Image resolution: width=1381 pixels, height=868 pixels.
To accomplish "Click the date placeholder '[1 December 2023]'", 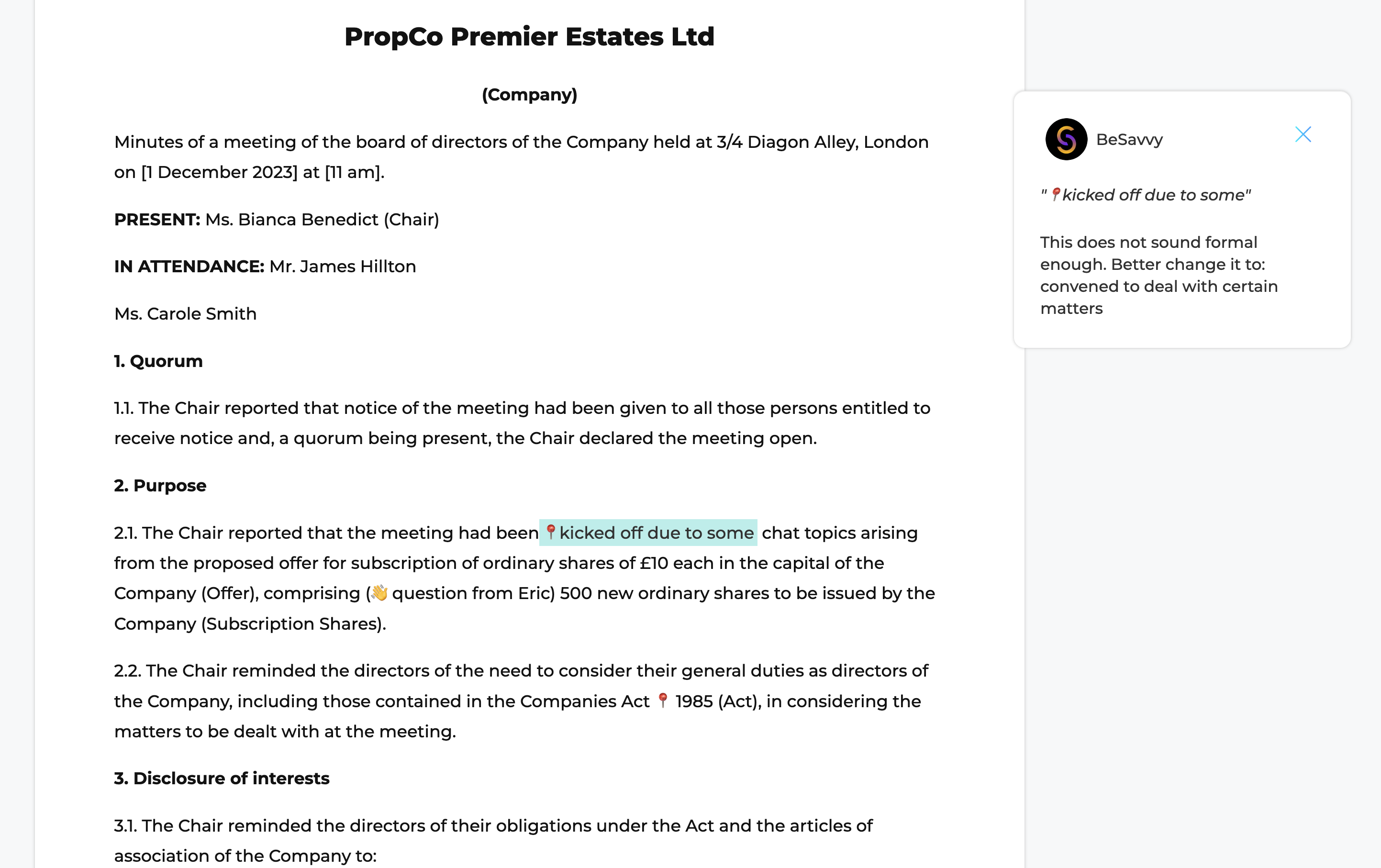I will tap(220, 172).
